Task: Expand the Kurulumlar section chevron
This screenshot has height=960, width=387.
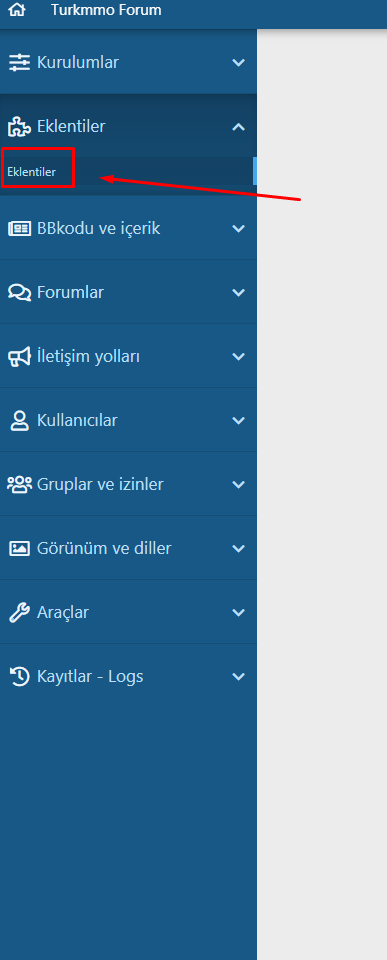Action: [238, 62]
